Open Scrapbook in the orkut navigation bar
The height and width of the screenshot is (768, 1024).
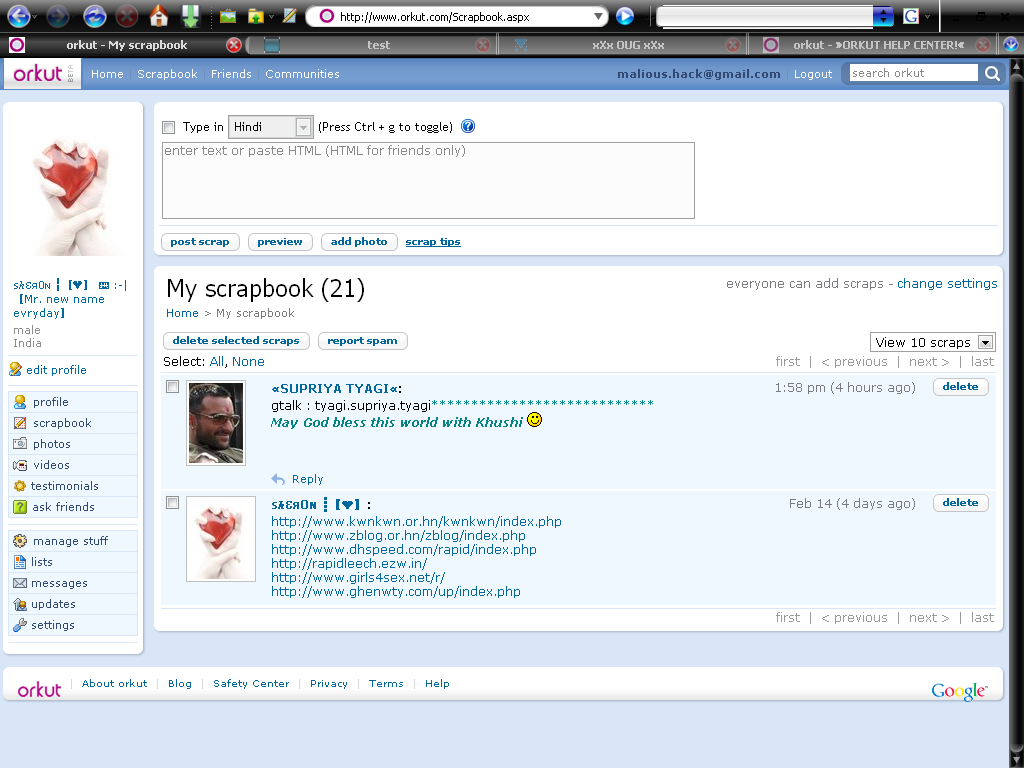[167, 74]
